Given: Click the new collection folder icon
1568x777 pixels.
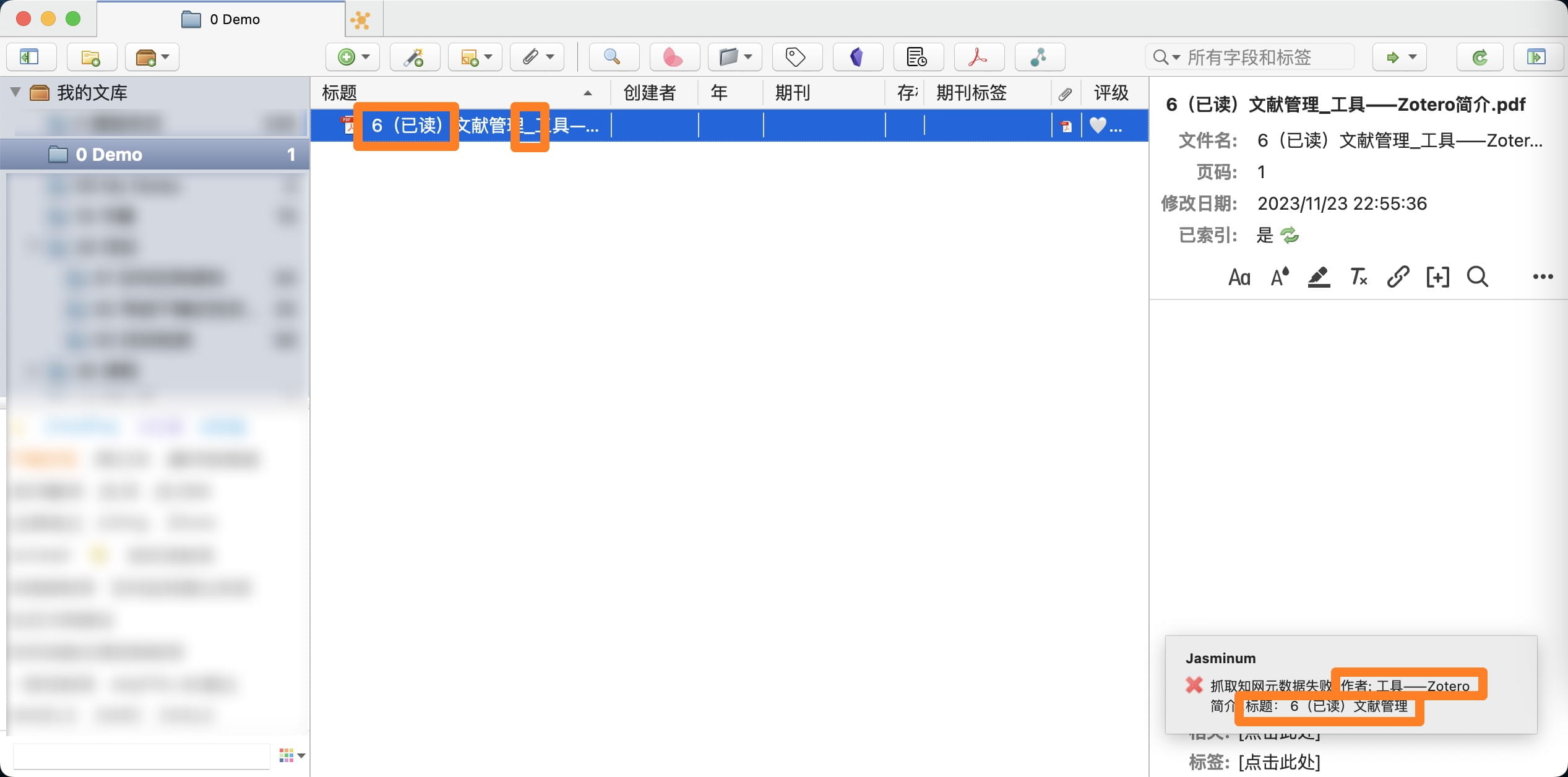Looking at the screenshot, I should coord(91,58).
